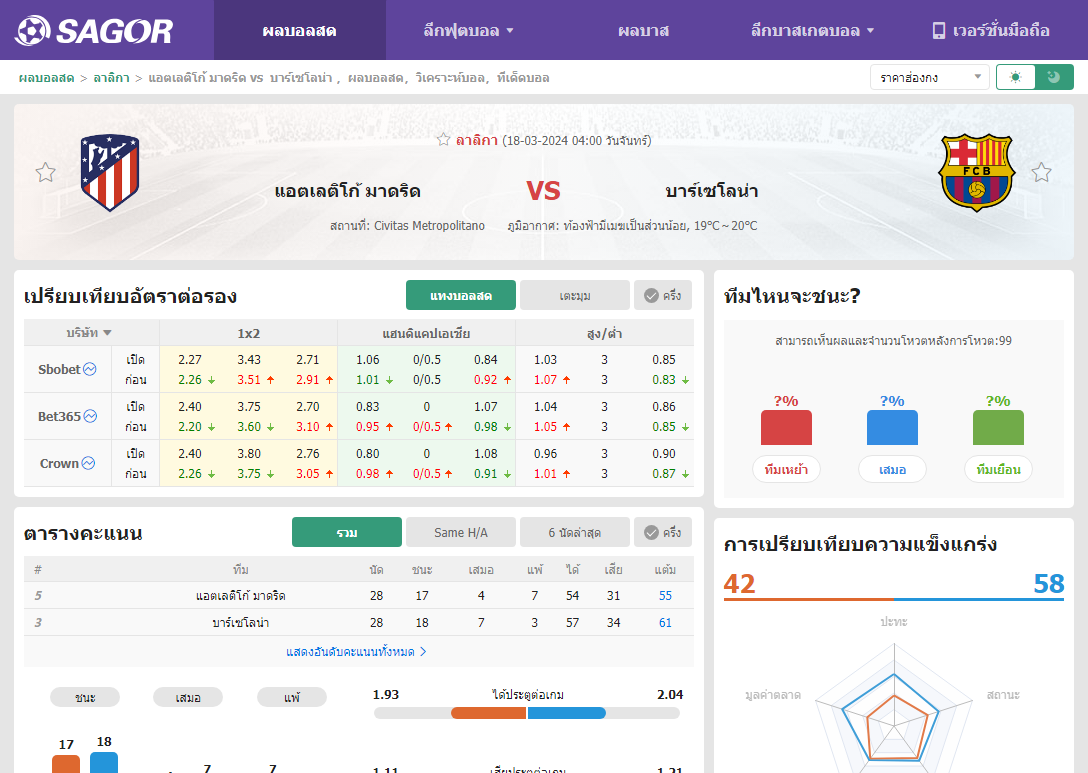This screenshot has height=773, width=1088.
Task: Toggle ครึ่ง checkbox in standings table
Action: [x=663, y=532]
